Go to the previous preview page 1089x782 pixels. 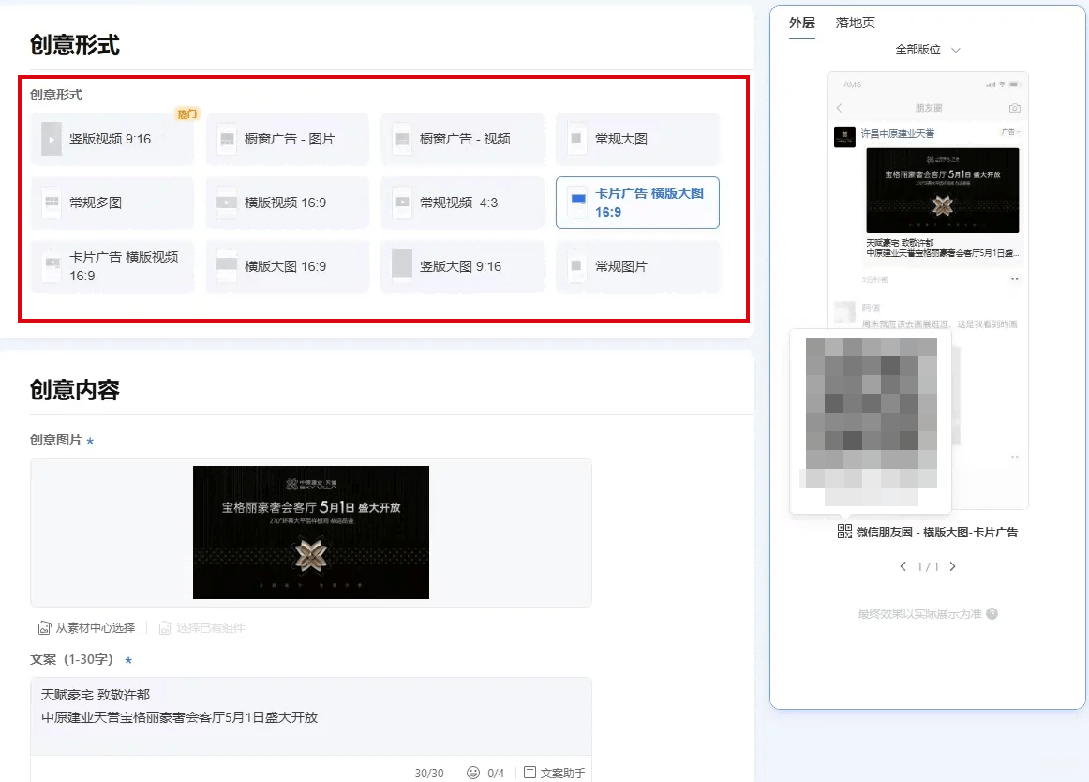(x=903, y=567)
